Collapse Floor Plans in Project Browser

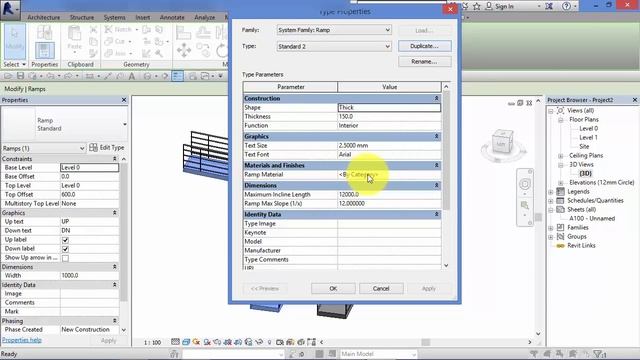560,120
